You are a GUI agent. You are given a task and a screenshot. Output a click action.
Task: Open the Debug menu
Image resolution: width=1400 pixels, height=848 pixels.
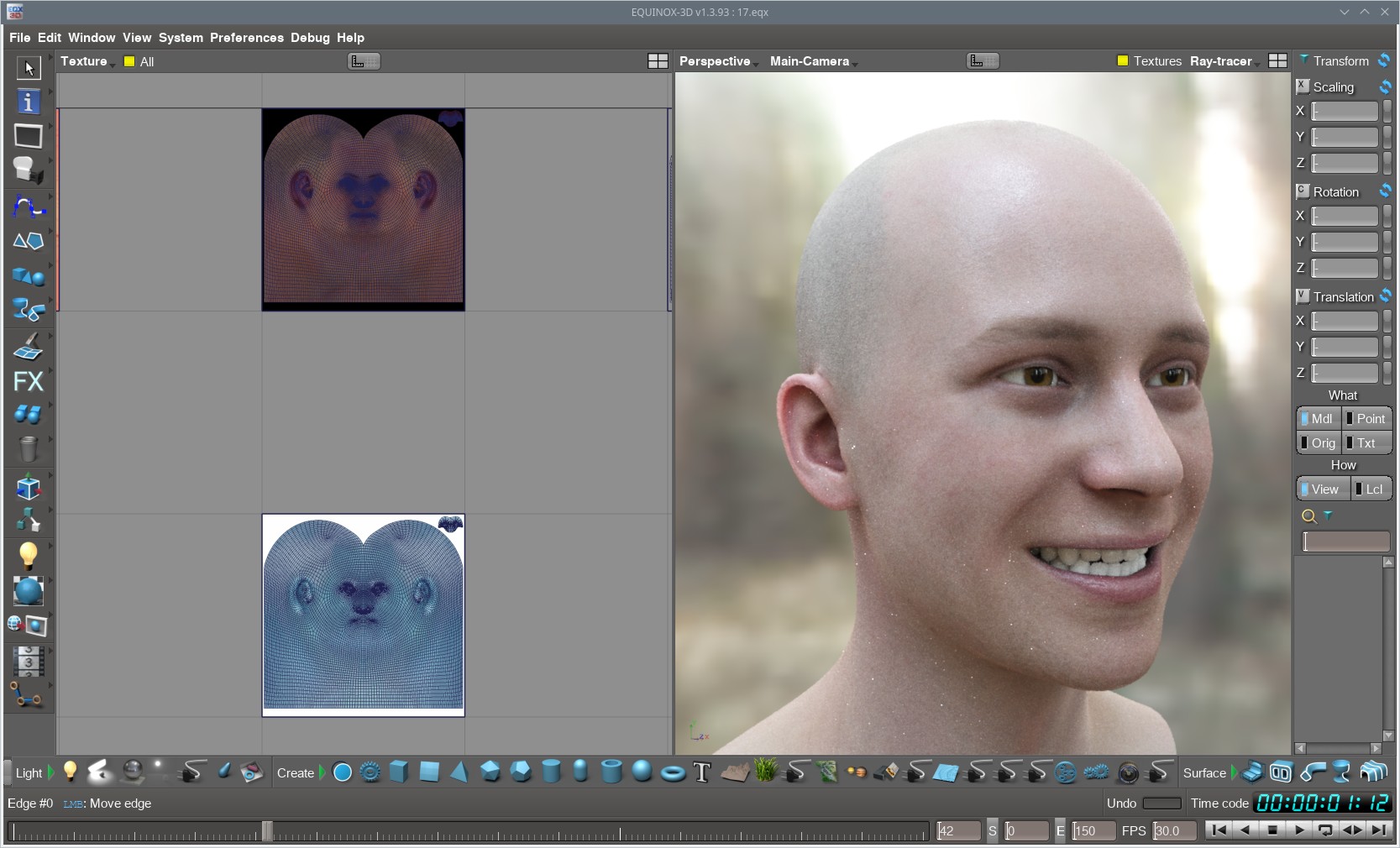(310, 38)
